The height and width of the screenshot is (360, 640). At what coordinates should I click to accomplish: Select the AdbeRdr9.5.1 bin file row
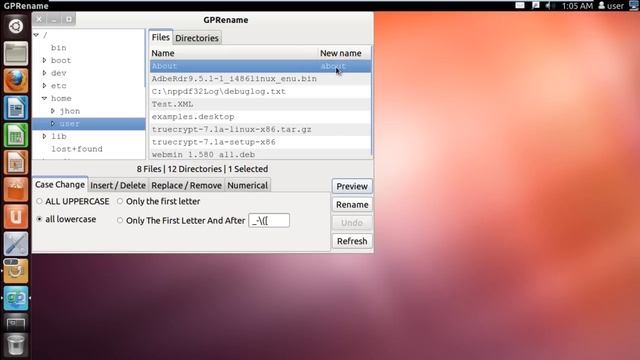(260, 79)
